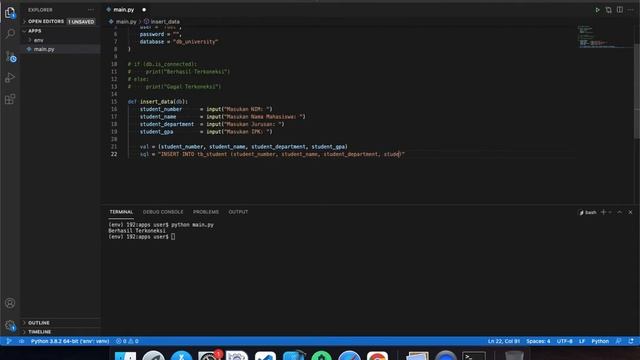This screenshot has height=360, width=640.
Task: Select the bash terminal shell label
Action: click(588, 213)
